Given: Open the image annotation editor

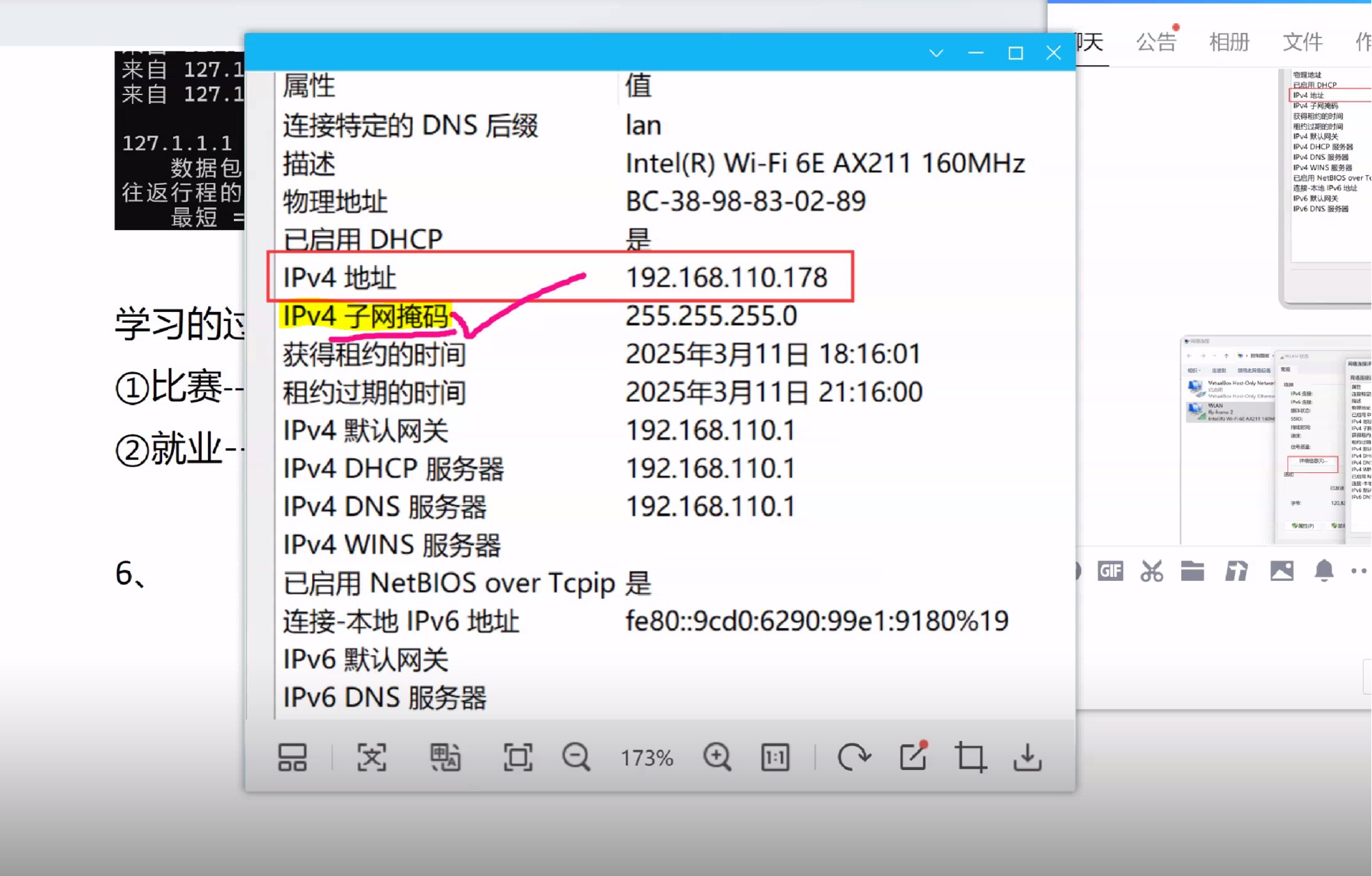Looking at the screenshot, I should point(913,758).
